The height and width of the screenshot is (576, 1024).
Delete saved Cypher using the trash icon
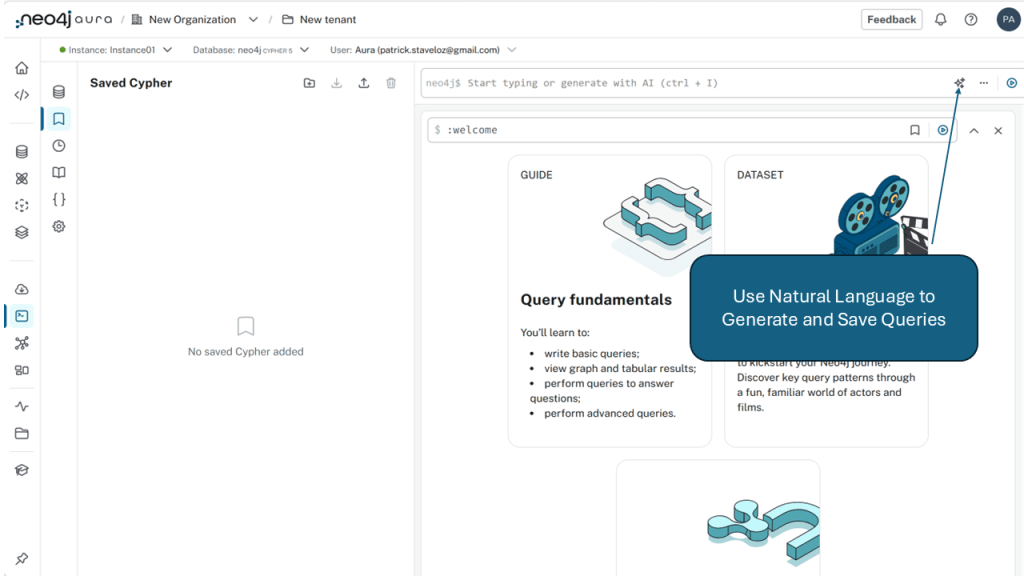391,83
